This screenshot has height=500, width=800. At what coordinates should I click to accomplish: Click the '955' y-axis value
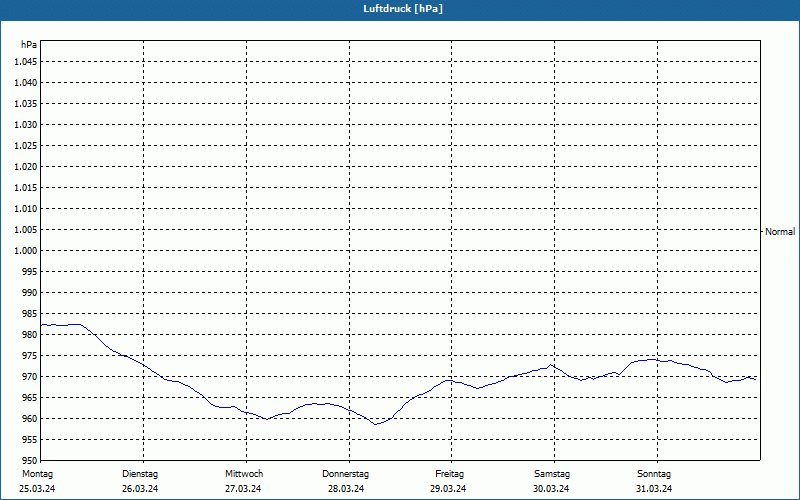30,439
